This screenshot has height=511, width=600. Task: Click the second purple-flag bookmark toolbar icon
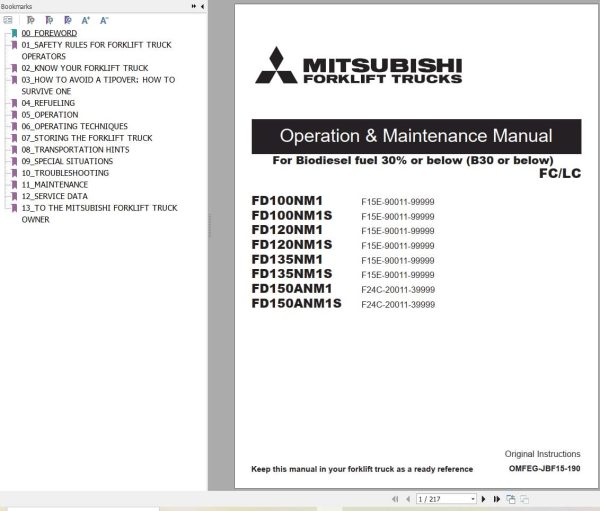[49, 20]
